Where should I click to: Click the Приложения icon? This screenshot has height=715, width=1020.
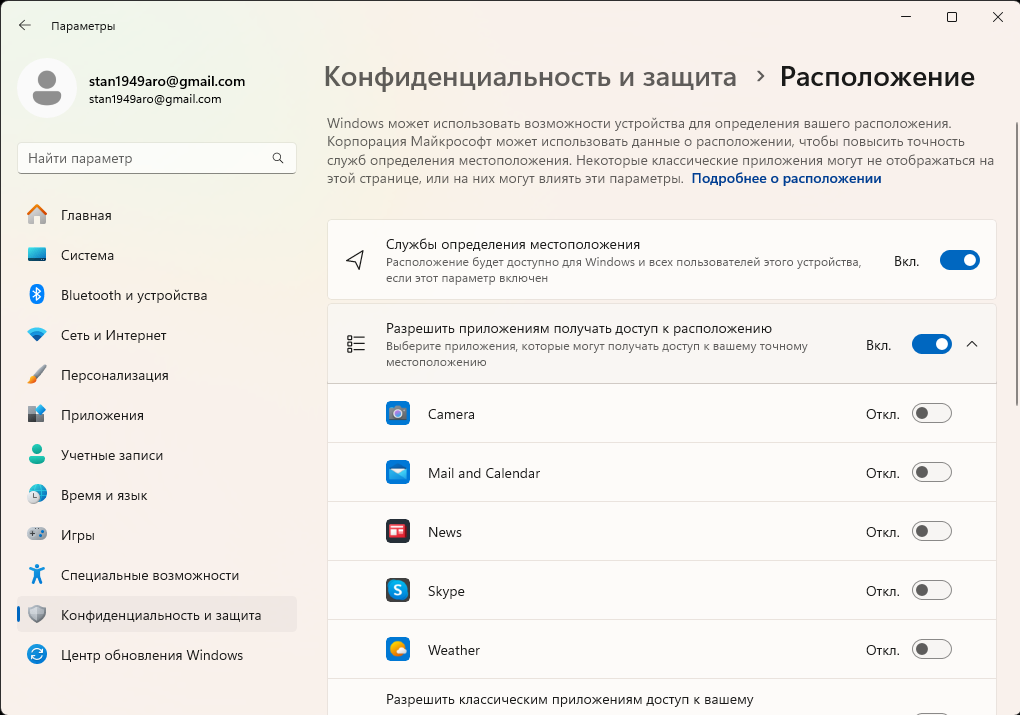coord(37,414)
